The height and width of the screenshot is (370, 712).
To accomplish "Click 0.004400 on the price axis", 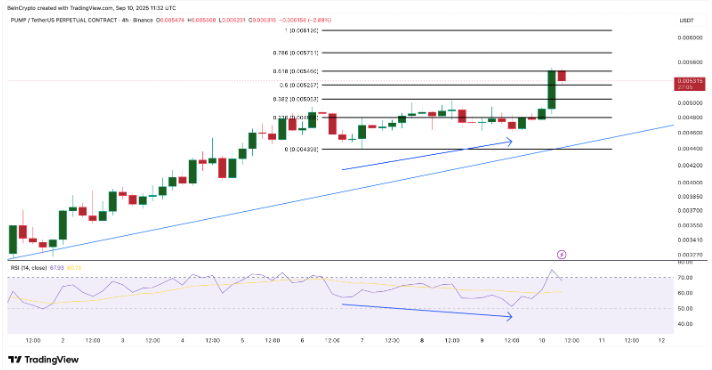I will pyautogui.click(x=690, y=149).
